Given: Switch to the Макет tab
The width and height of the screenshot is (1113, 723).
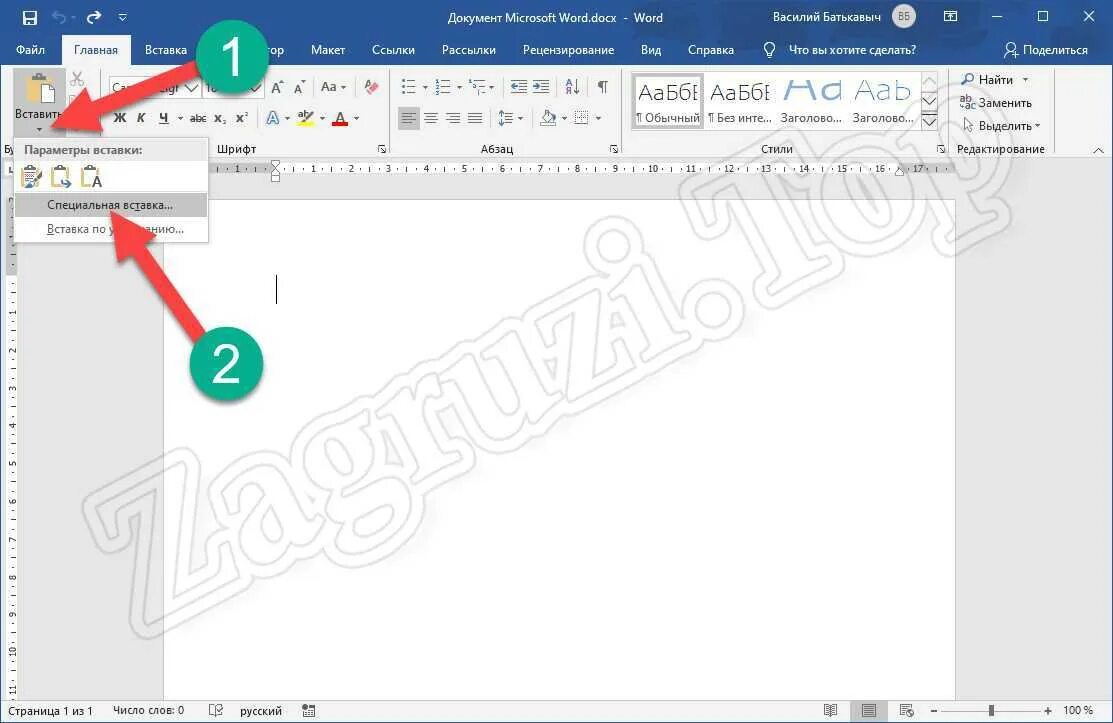Looking at the screenshot, I should [x=328, y=50].
